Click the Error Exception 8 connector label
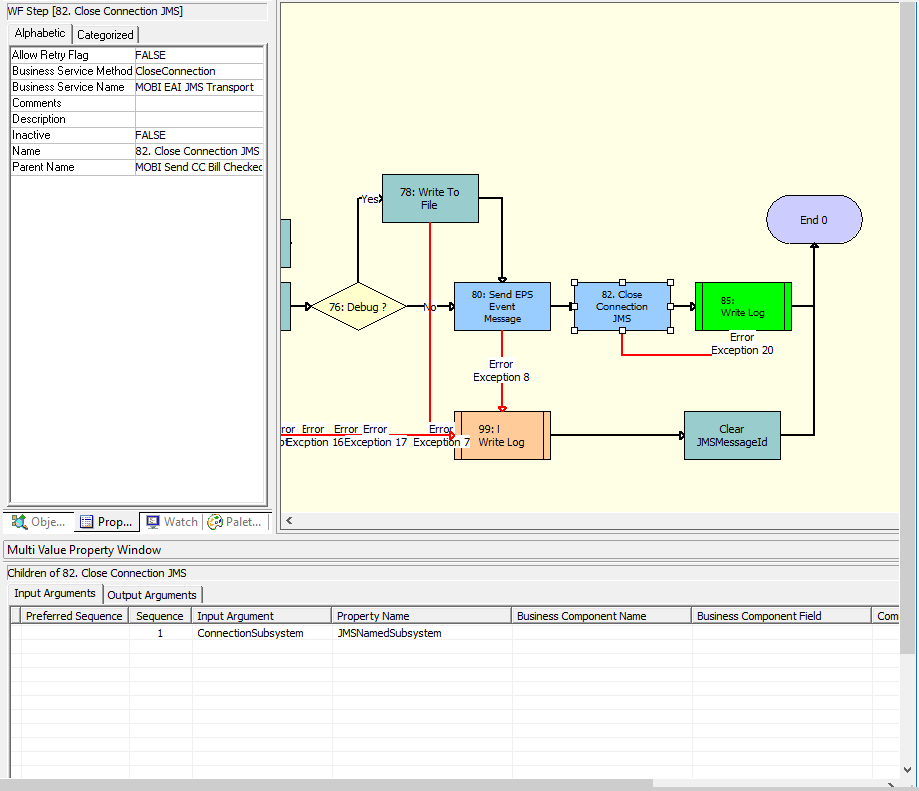Image resolution: width=919 pixels, height=791 pixels. (x=501, y=371)
